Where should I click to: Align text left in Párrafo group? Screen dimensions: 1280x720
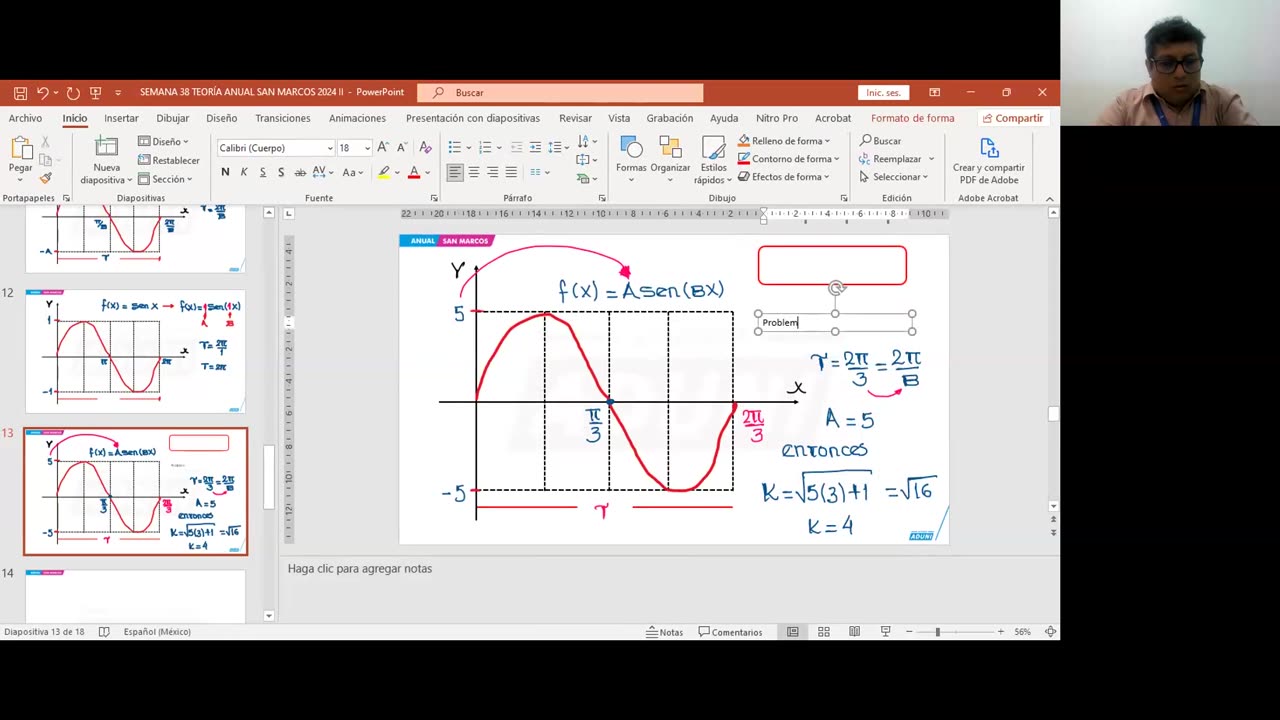(x=455, y=172)
